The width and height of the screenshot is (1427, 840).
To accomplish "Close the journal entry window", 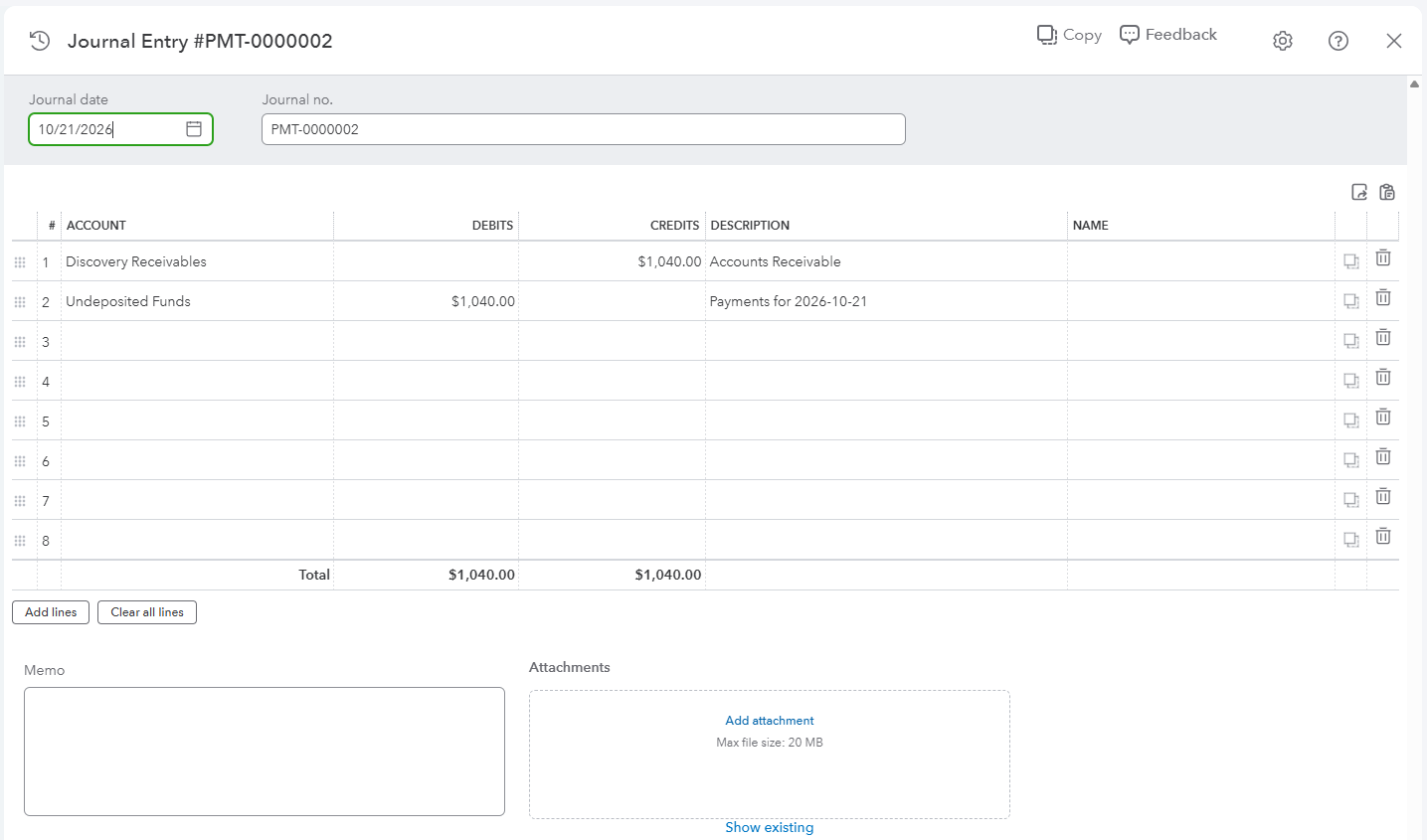I will [1394, 41].
